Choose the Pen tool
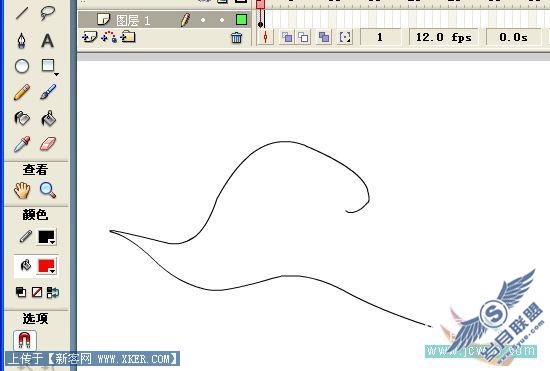This screenshot has width=550, height=371. click(22, 40)
